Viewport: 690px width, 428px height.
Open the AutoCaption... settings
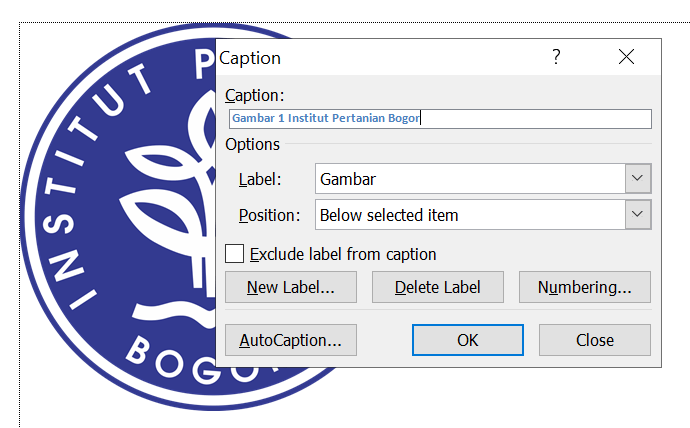[x=290, y=340]
